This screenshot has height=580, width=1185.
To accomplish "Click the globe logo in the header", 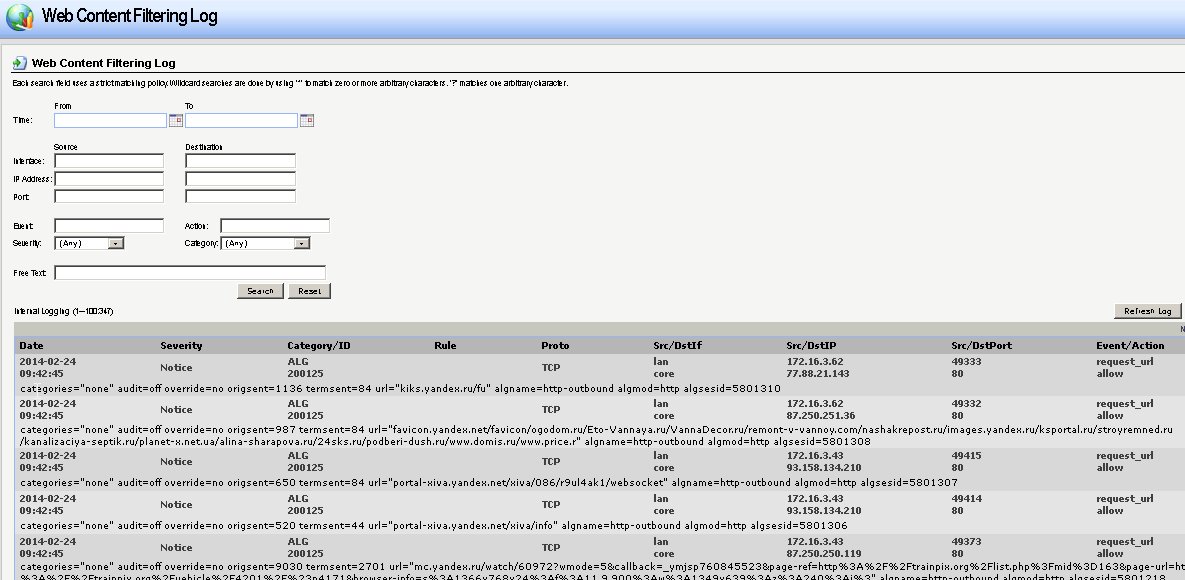I will click(19, 17).
